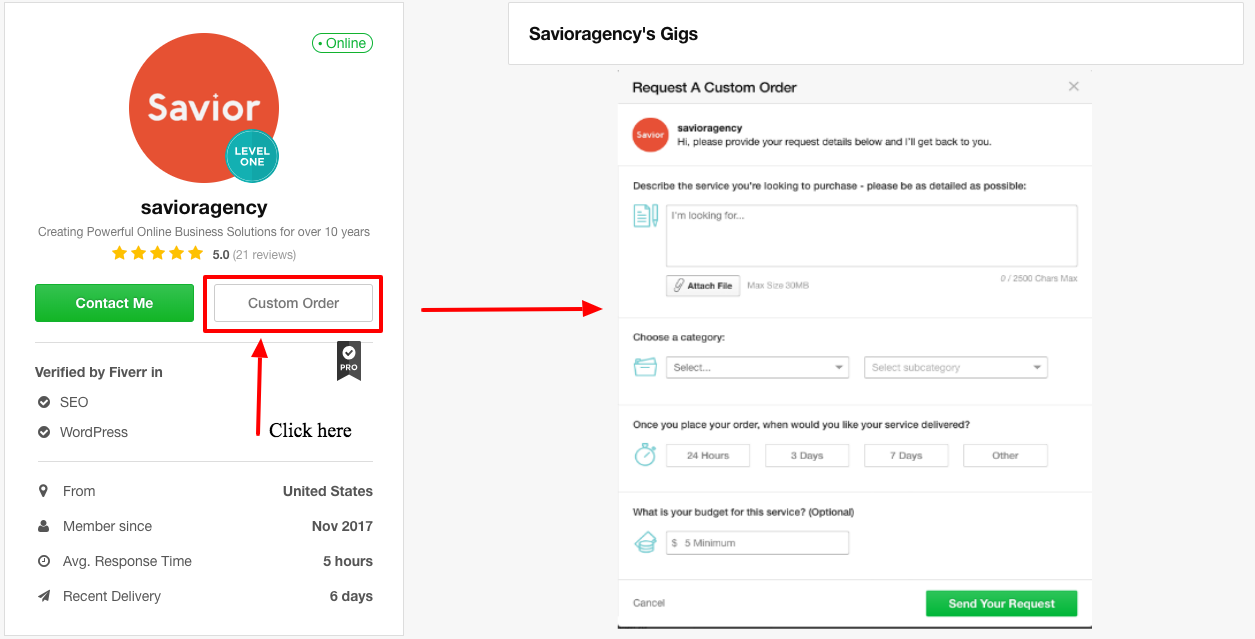The image size is (1255, 639).
Task: Click the savioragency avatar in the modal
Action: click(650, 134)
